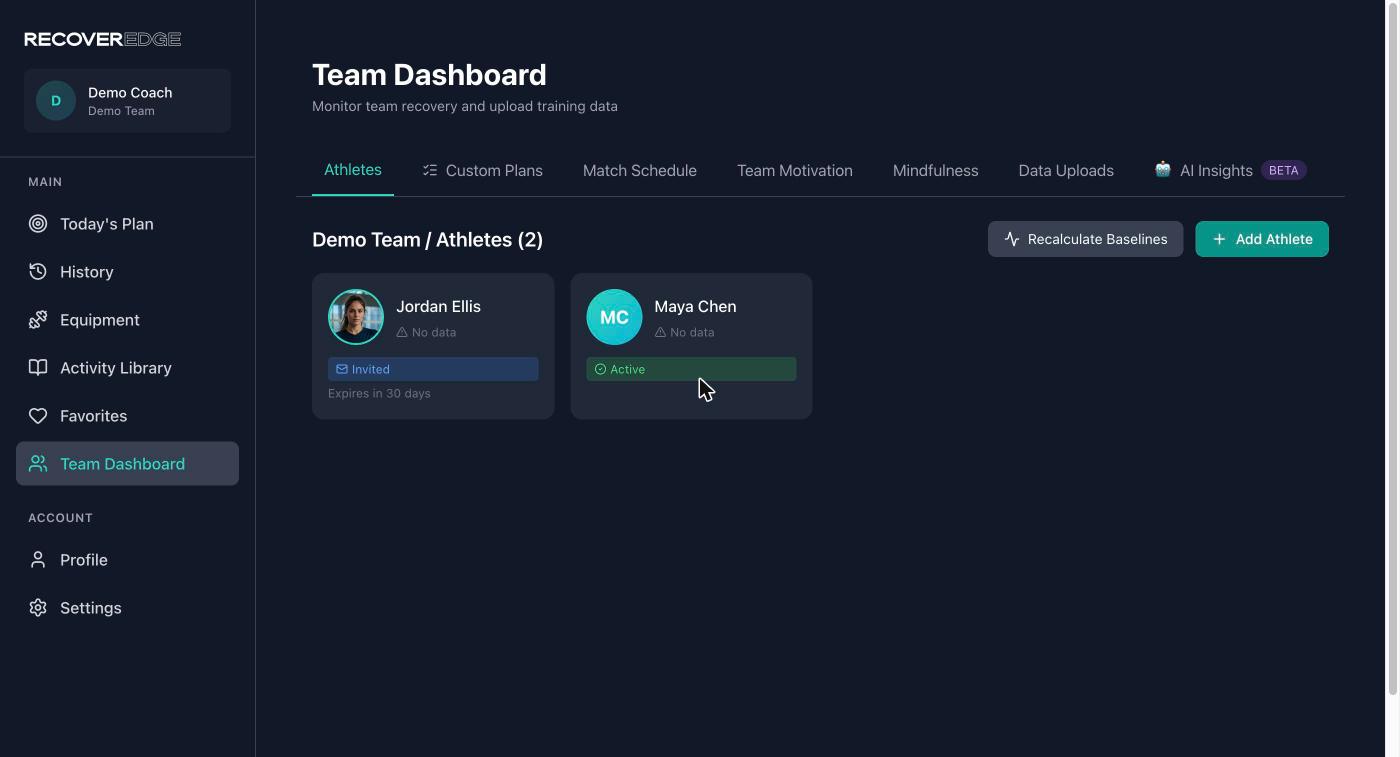
Task: View Favorites in sidebar
Action: (127, 416)
